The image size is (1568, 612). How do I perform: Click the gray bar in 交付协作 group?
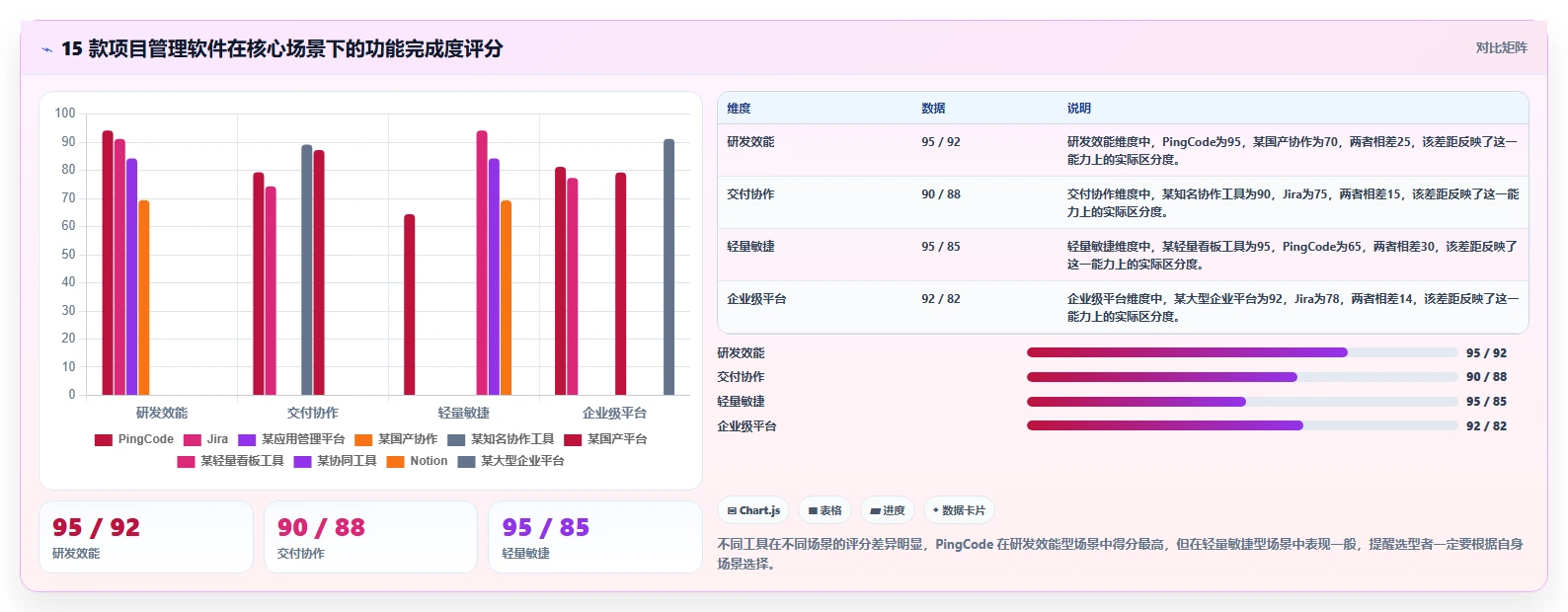point(307,269)
